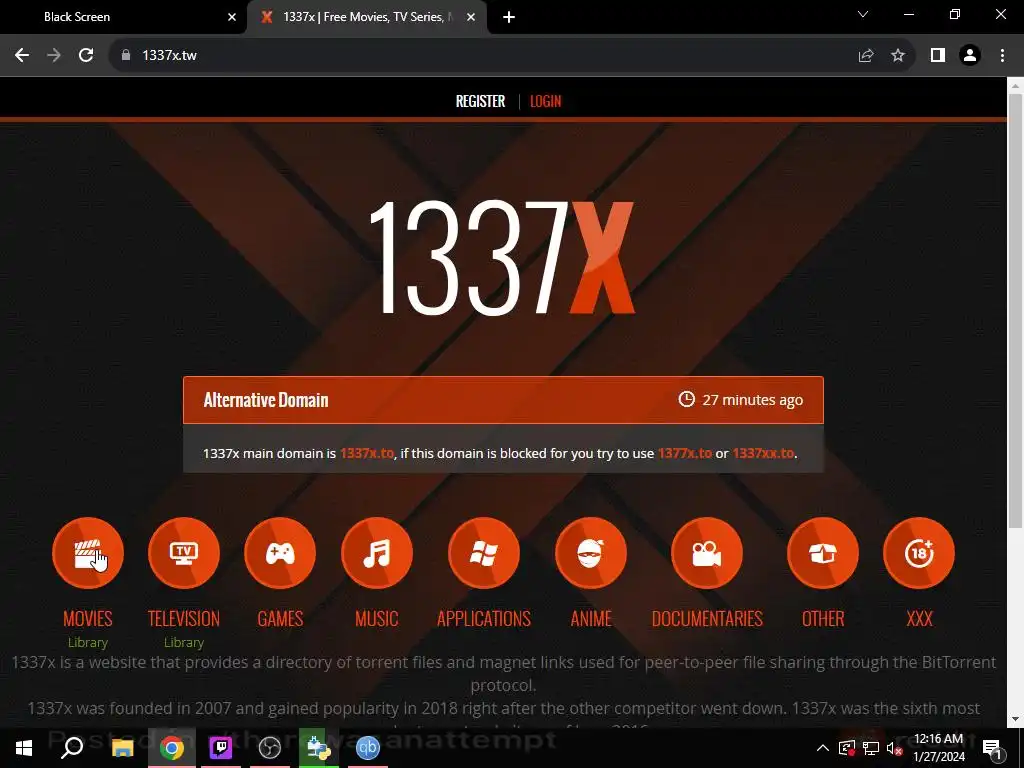1024x768 pixels.
Task: Open Chrome side panel
Action: 938,56
